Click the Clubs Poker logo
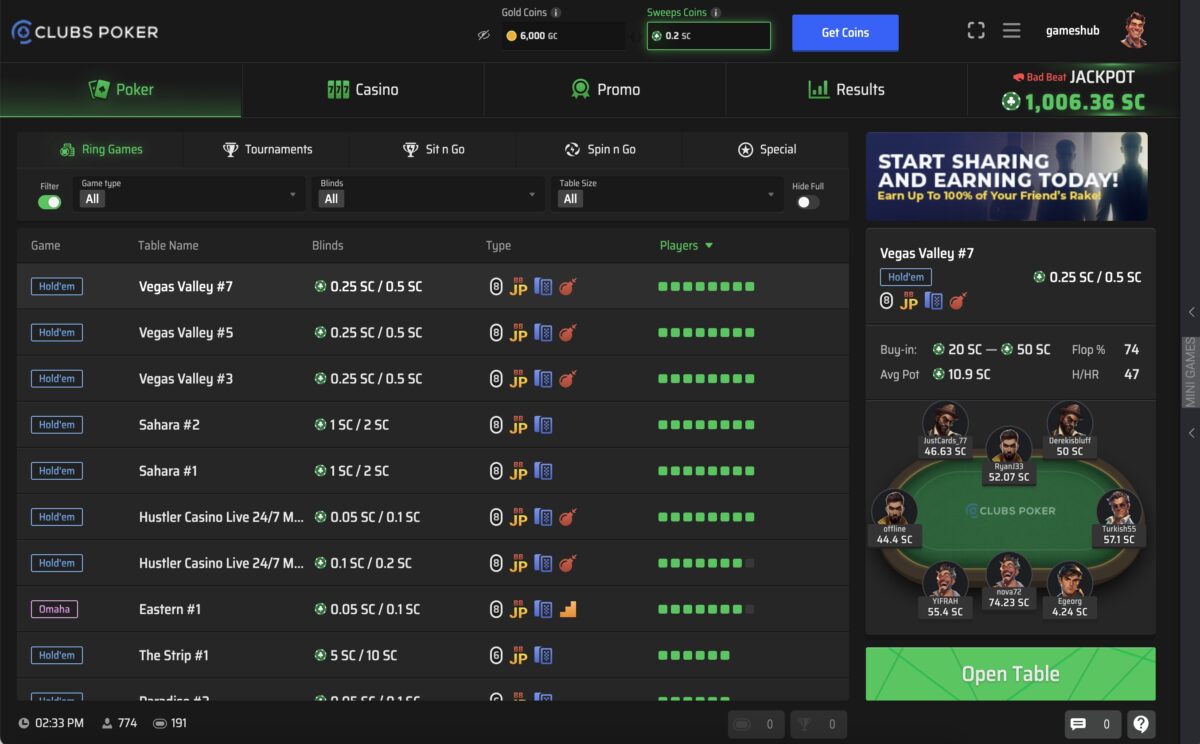This screenshot has height=744, width=1200. coord(85,32)
